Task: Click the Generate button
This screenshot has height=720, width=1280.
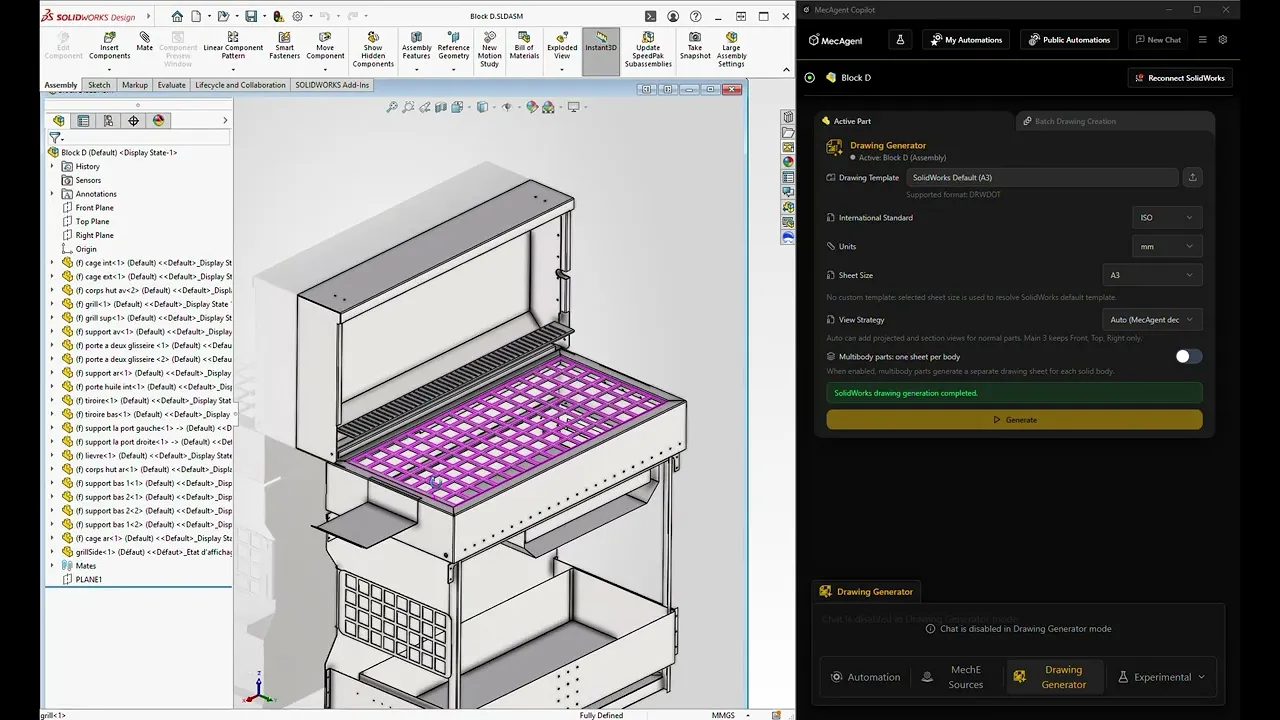Action: pyautogui.click(x=1014, y=420)
